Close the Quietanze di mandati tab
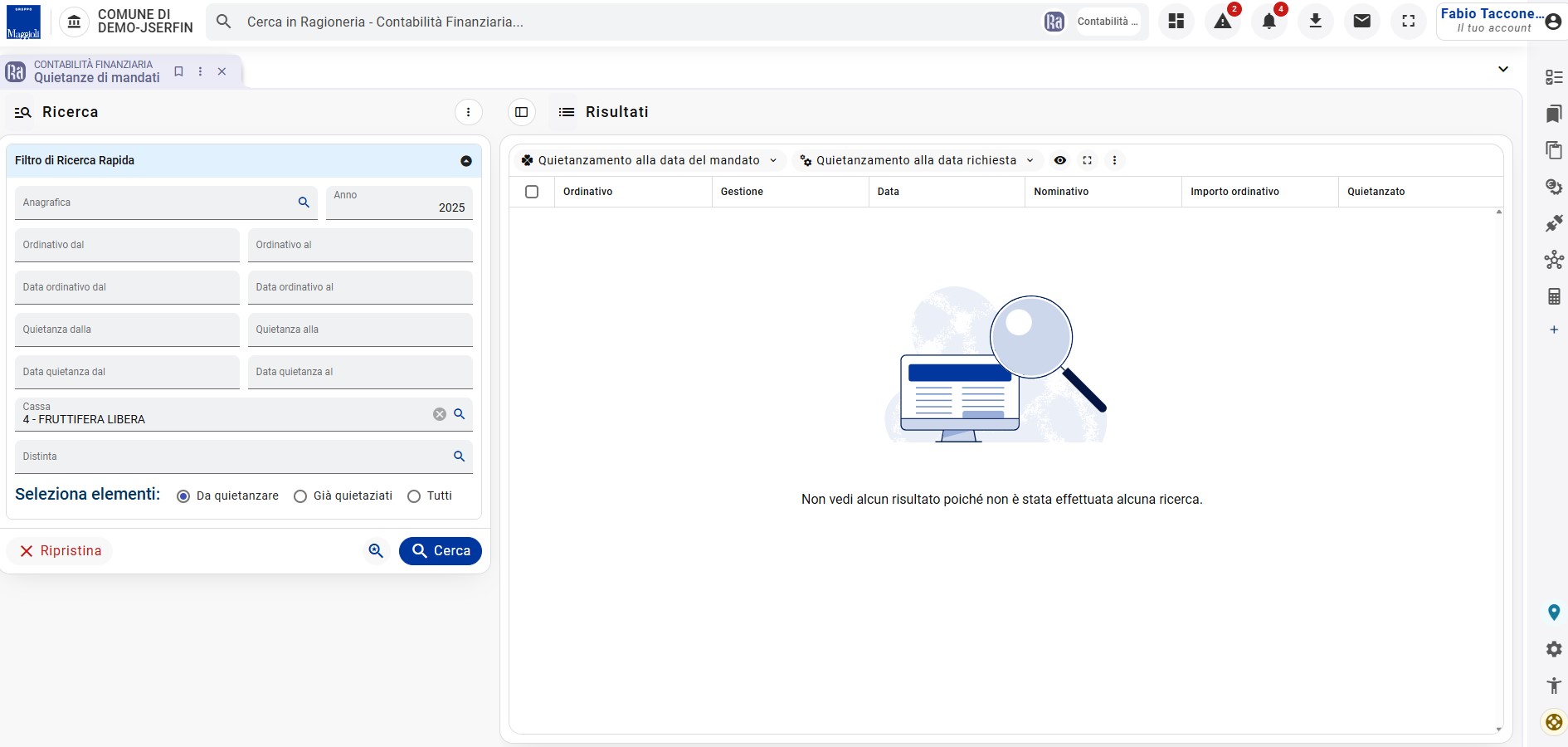 click(x=222, y=71)
